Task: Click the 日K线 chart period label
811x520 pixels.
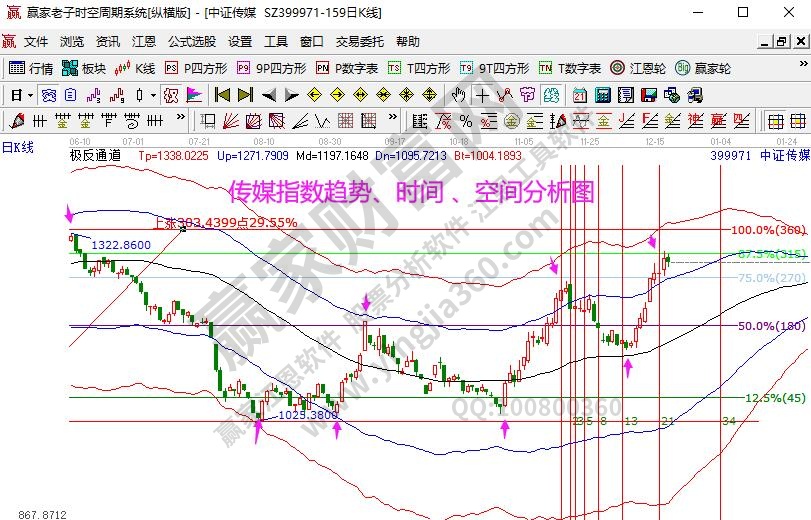Action: point(18,147)
